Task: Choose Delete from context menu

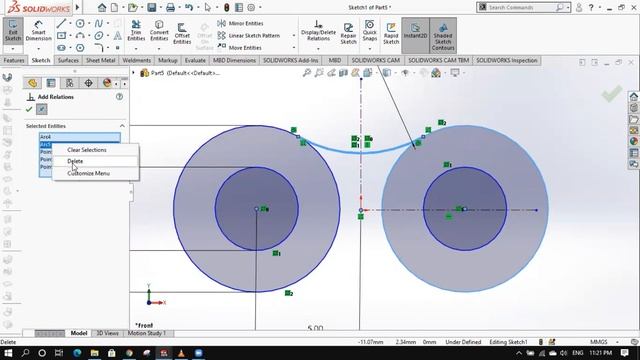Action: pyautogui.click(x=75, y=161)
